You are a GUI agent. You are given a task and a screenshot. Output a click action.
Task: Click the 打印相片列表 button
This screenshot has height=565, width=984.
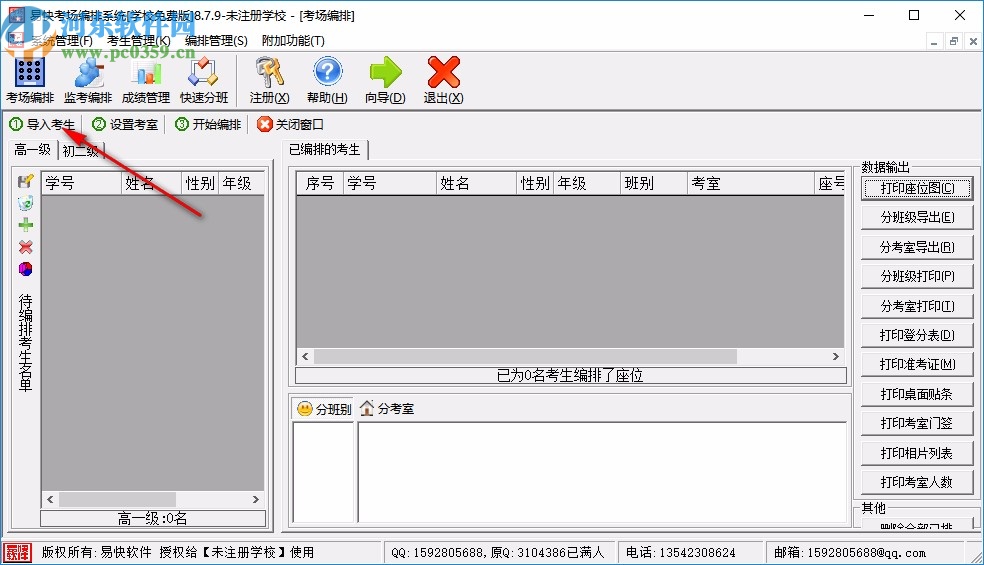[x=917, y=453]
